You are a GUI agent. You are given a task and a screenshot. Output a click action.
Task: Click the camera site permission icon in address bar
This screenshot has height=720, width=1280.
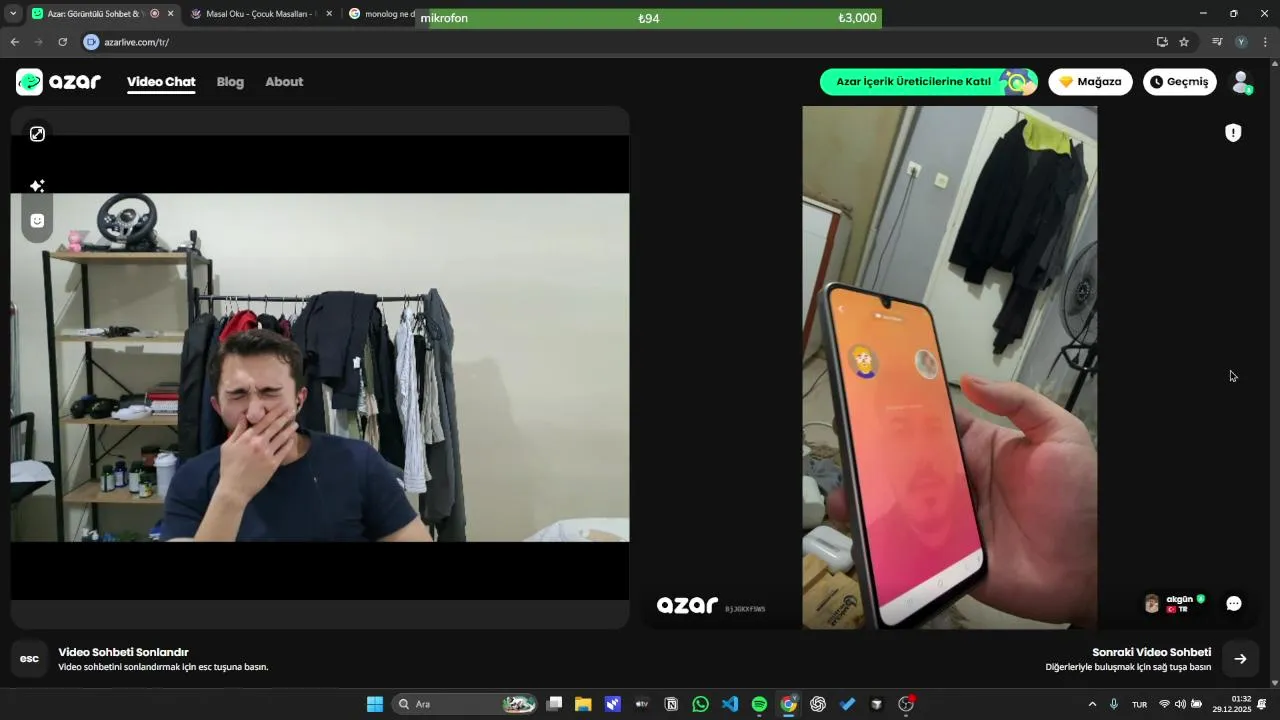(x=91, y=42)
